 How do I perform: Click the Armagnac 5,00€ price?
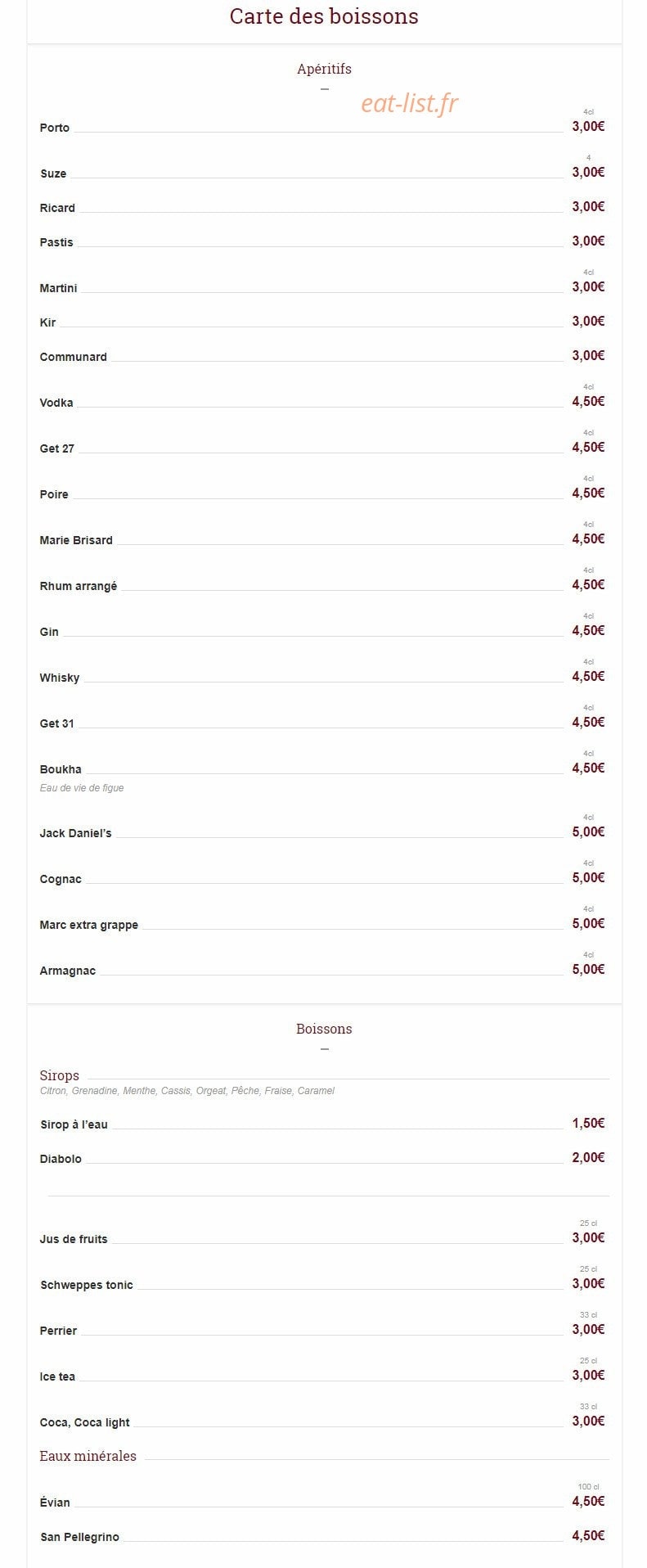pyautogui.click(x=588, y=969)
